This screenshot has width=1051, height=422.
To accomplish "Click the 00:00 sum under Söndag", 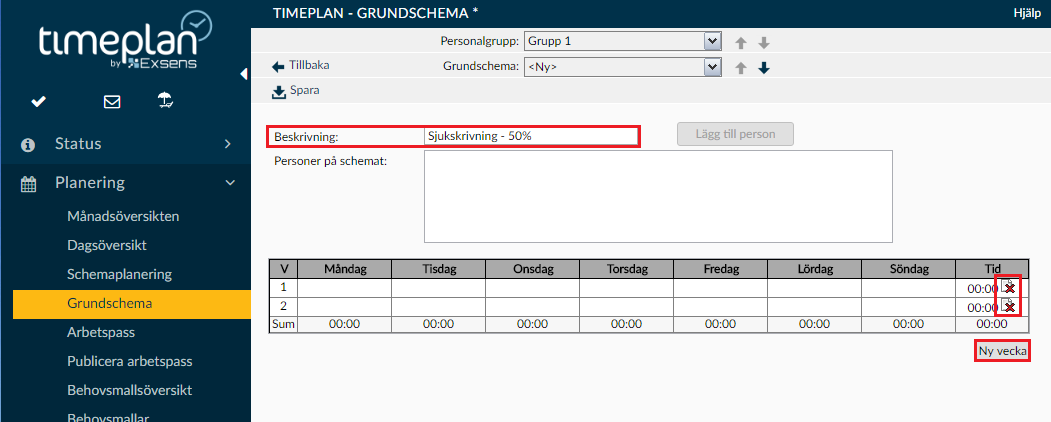I will pyautogui.click(x=909, y=324).
